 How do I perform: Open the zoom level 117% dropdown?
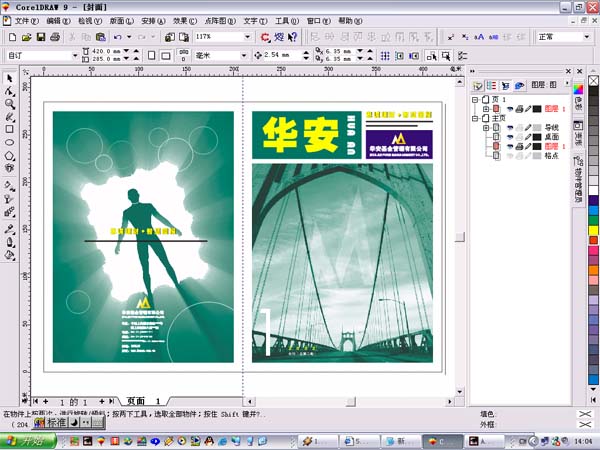248,37
